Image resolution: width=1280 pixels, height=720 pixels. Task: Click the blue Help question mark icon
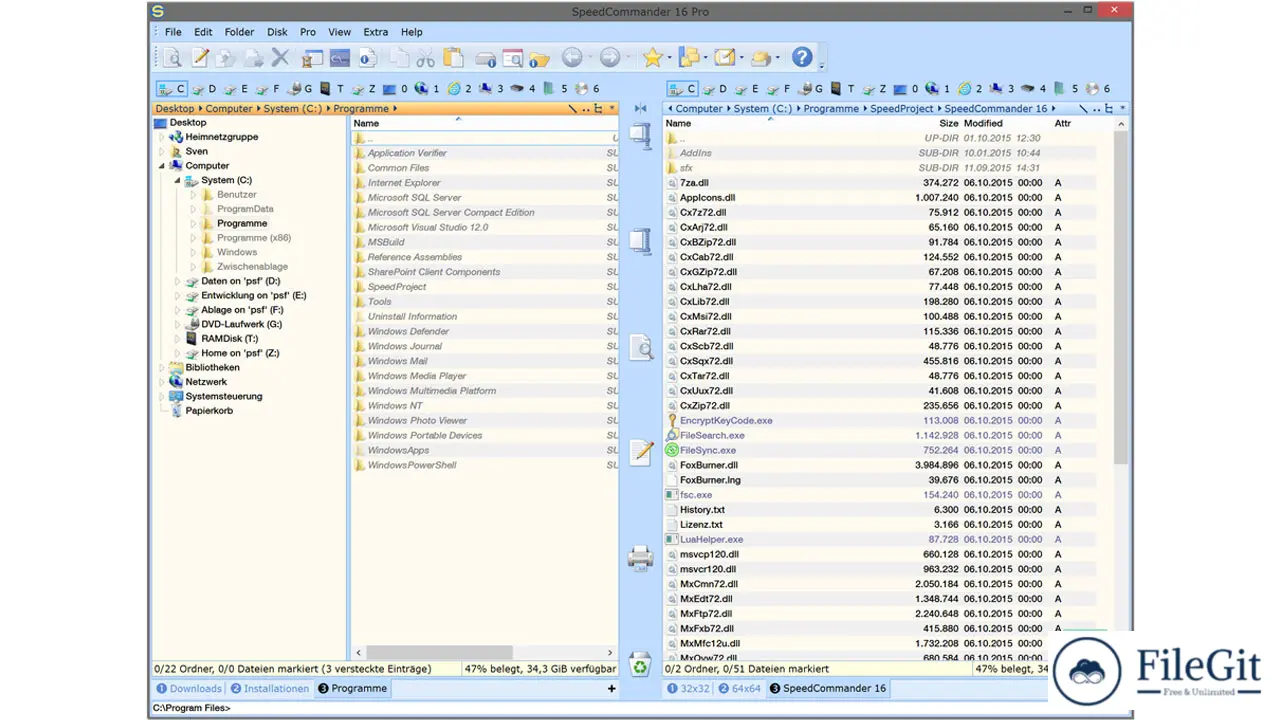[x=802, y=58]
